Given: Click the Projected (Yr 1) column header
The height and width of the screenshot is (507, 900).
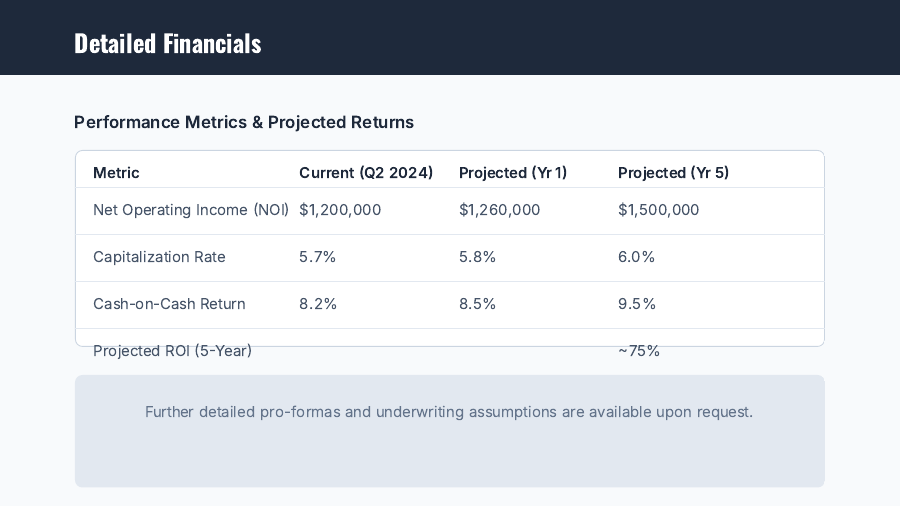Looking at the screenshot, I should coord(513,173).
